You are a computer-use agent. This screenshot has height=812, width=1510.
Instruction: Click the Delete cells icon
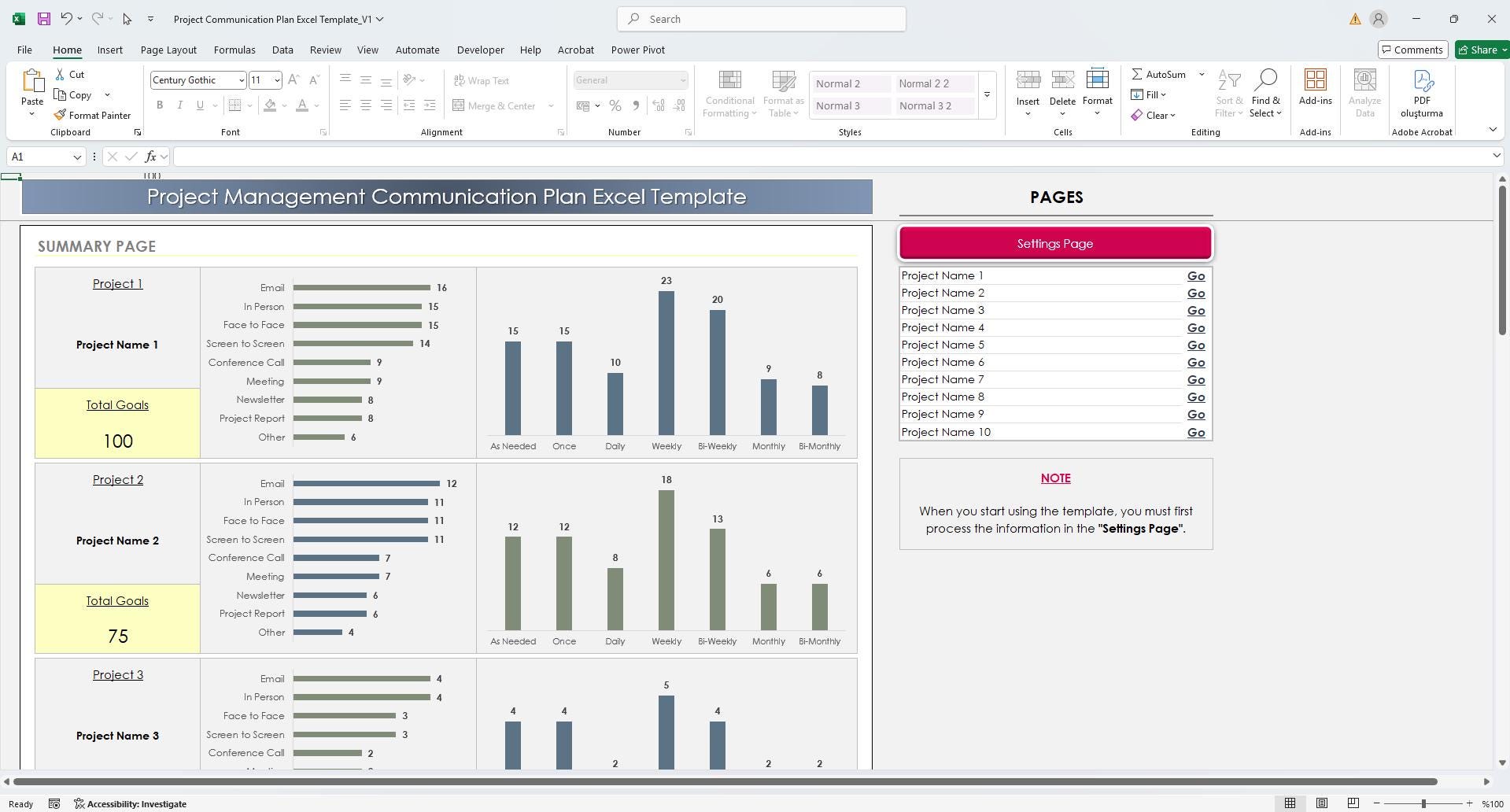pos(1062,79)
